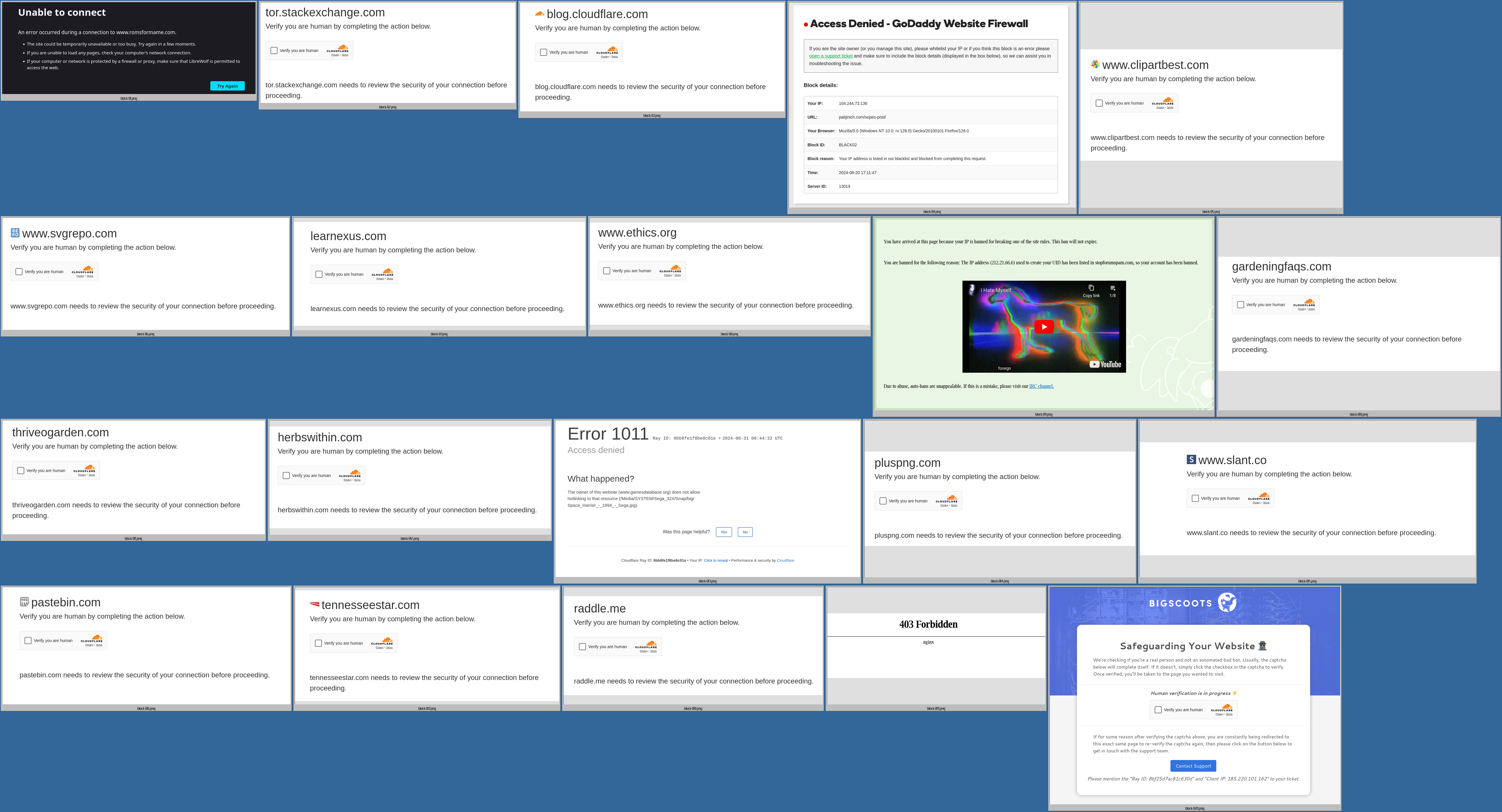Screen dimensions: 1502x812
Task: Follow the IRC channel link
Action: pos(1041,386)
